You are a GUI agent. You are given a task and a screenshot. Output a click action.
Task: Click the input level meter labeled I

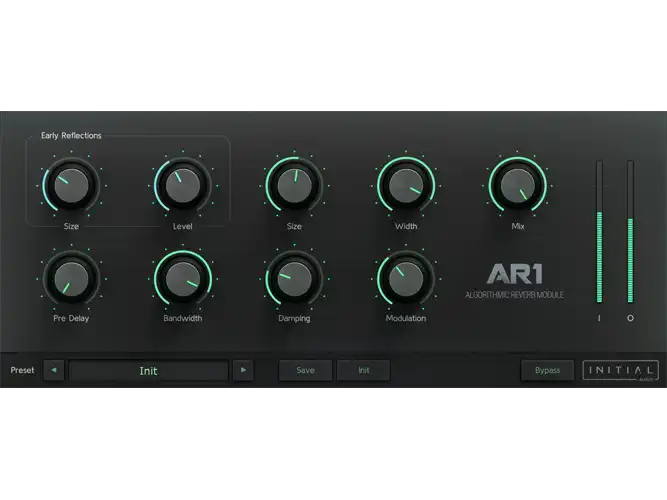coord(599,232)
